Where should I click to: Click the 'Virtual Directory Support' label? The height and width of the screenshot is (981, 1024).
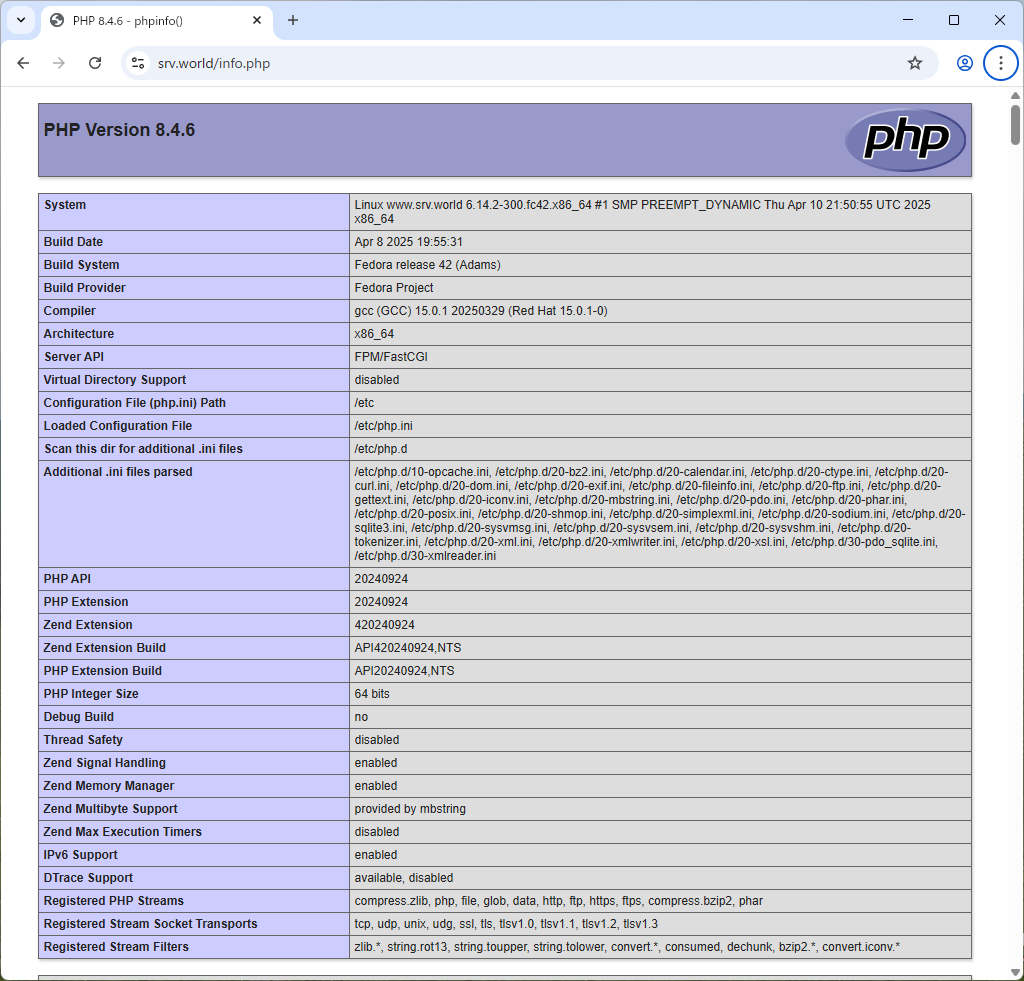[x=115, y=379]
